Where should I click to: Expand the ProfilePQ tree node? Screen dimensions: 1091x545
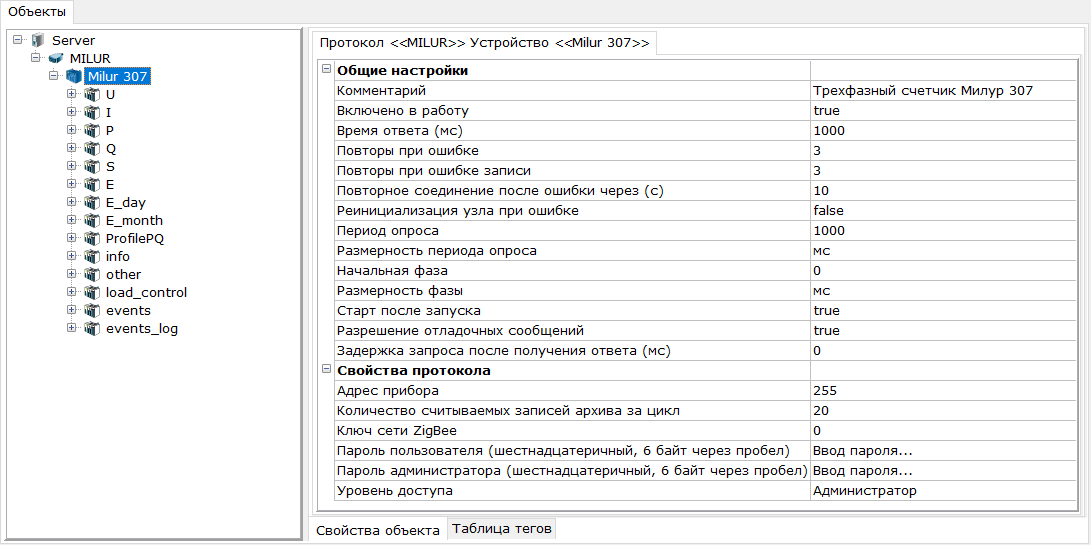(x=72, y=238)
